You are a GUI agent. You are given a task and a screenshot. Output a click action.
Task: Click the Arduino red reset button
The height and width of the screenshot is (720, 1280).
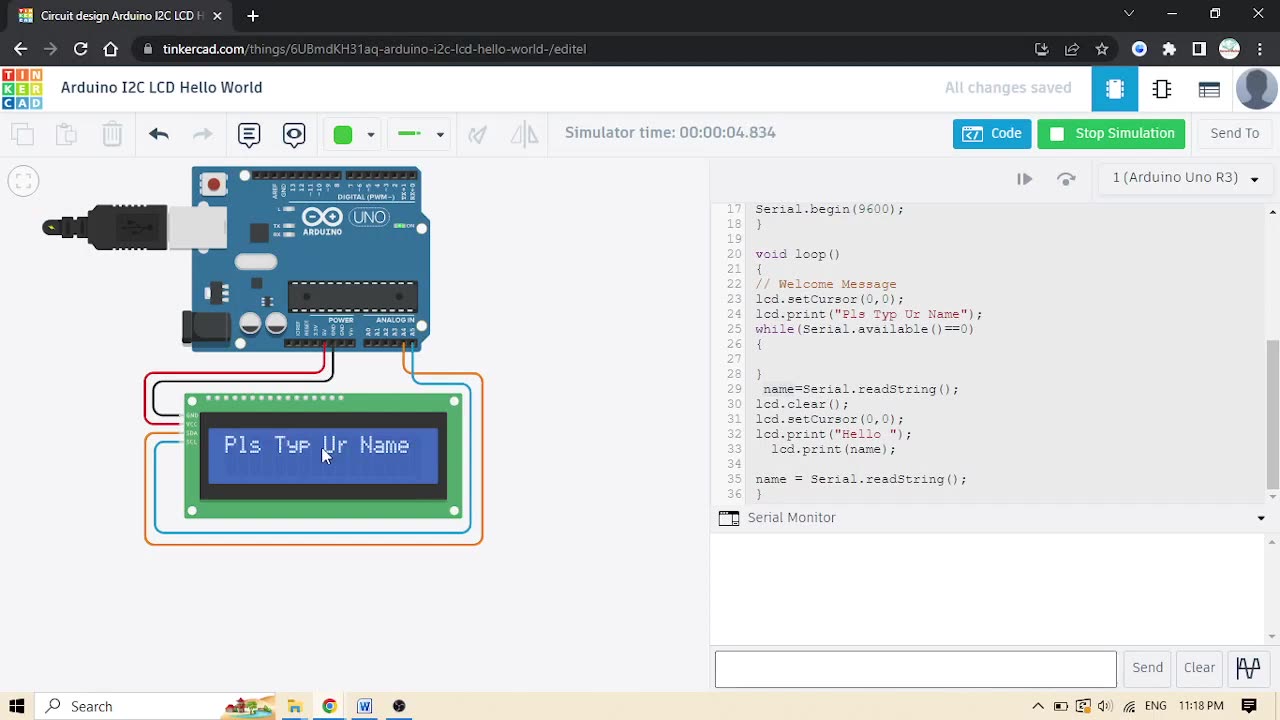(213, 184)
